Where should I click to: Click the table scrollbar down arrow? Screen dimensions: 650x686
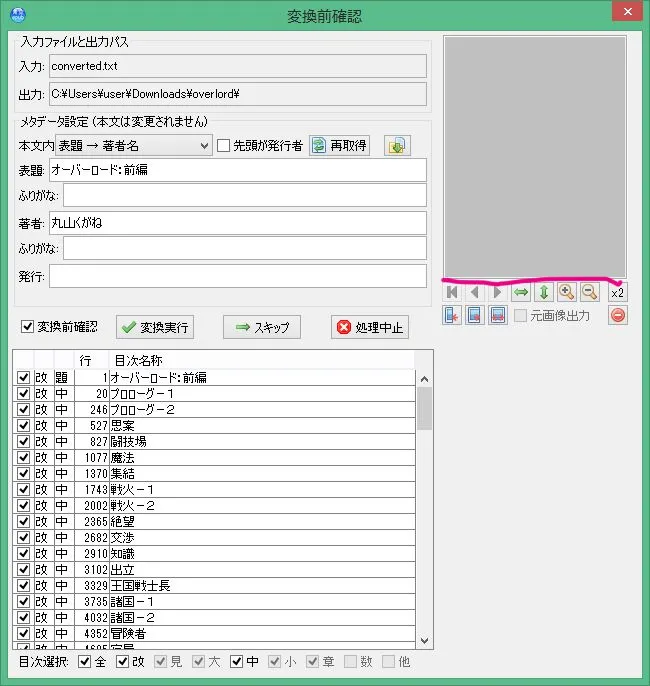[x=424, y=641]
